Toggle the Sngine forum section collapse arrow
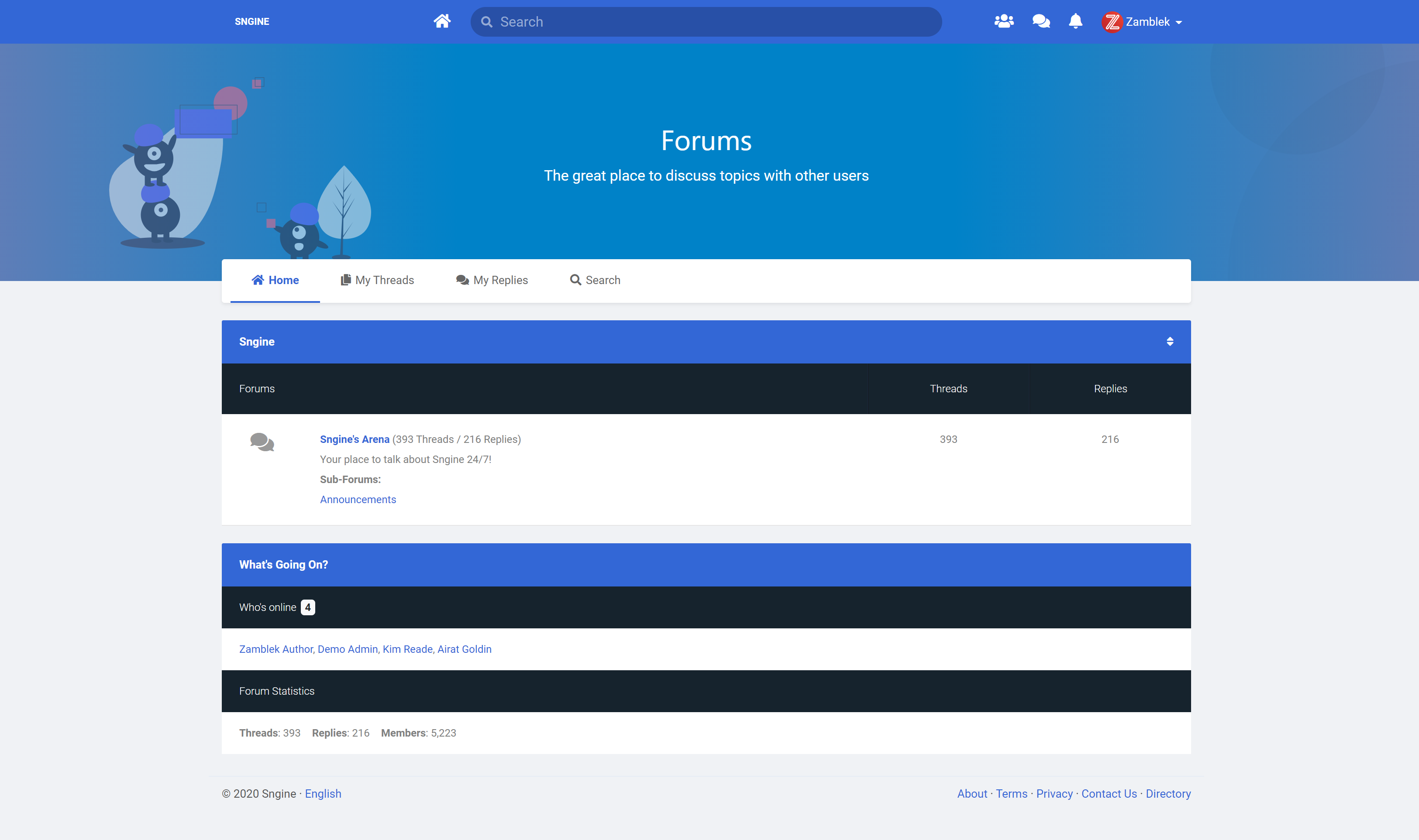Image resolution: width=1419 pixels, height=840 pixels. tap(1170, 341)
